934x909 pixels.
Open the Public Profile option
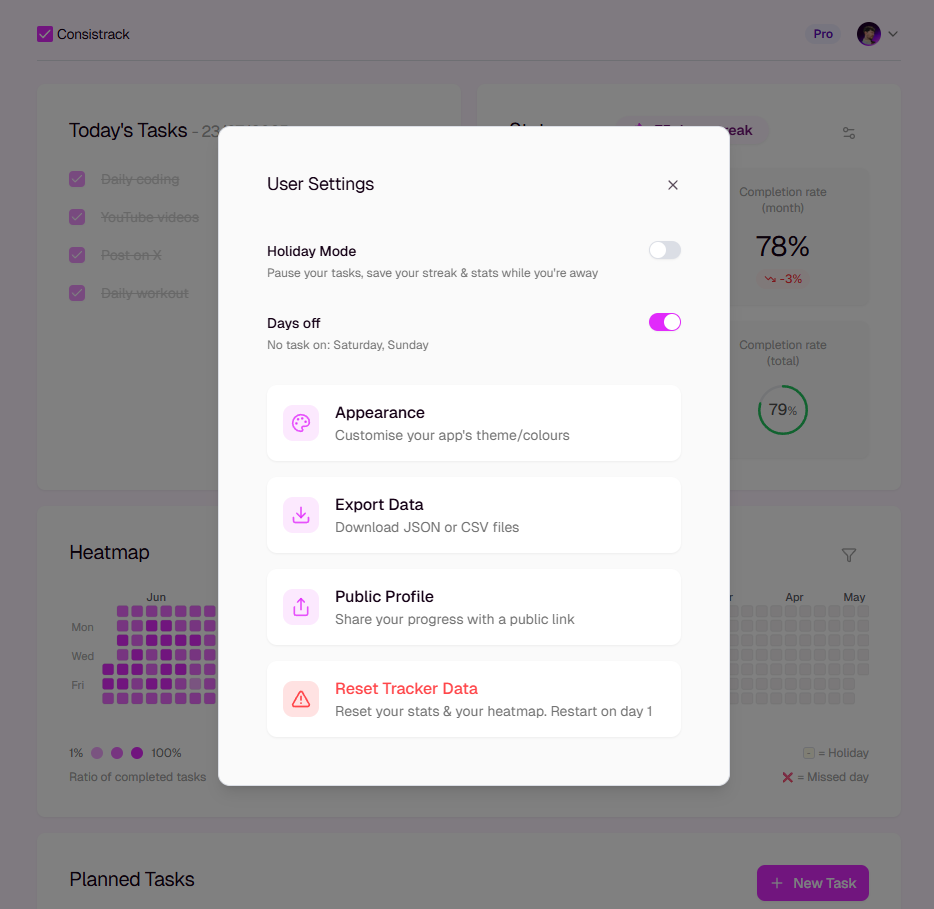point(474,607)
